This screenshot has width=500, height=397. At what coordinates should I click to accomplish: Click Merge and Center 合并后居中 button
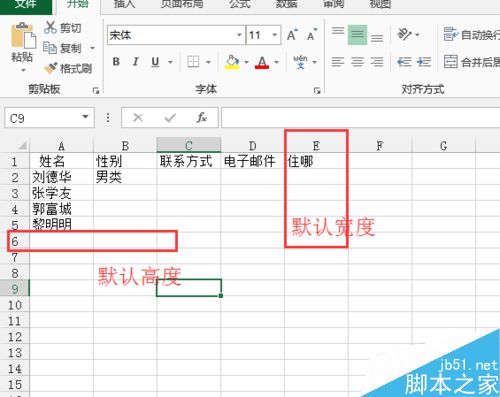coord(471,62)
